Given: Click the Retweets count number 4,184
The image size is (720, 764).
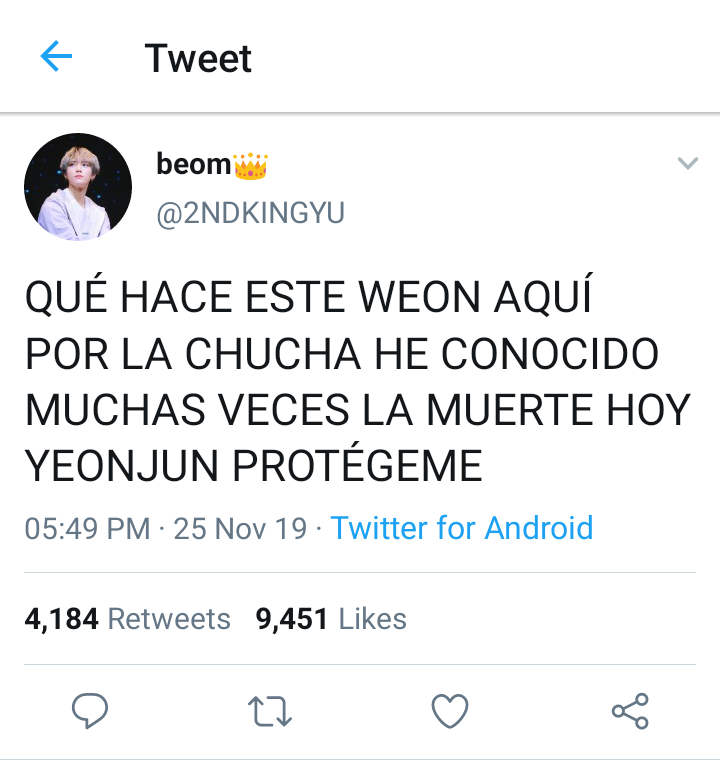Looking at the screenshot, I should pos(61,619).
